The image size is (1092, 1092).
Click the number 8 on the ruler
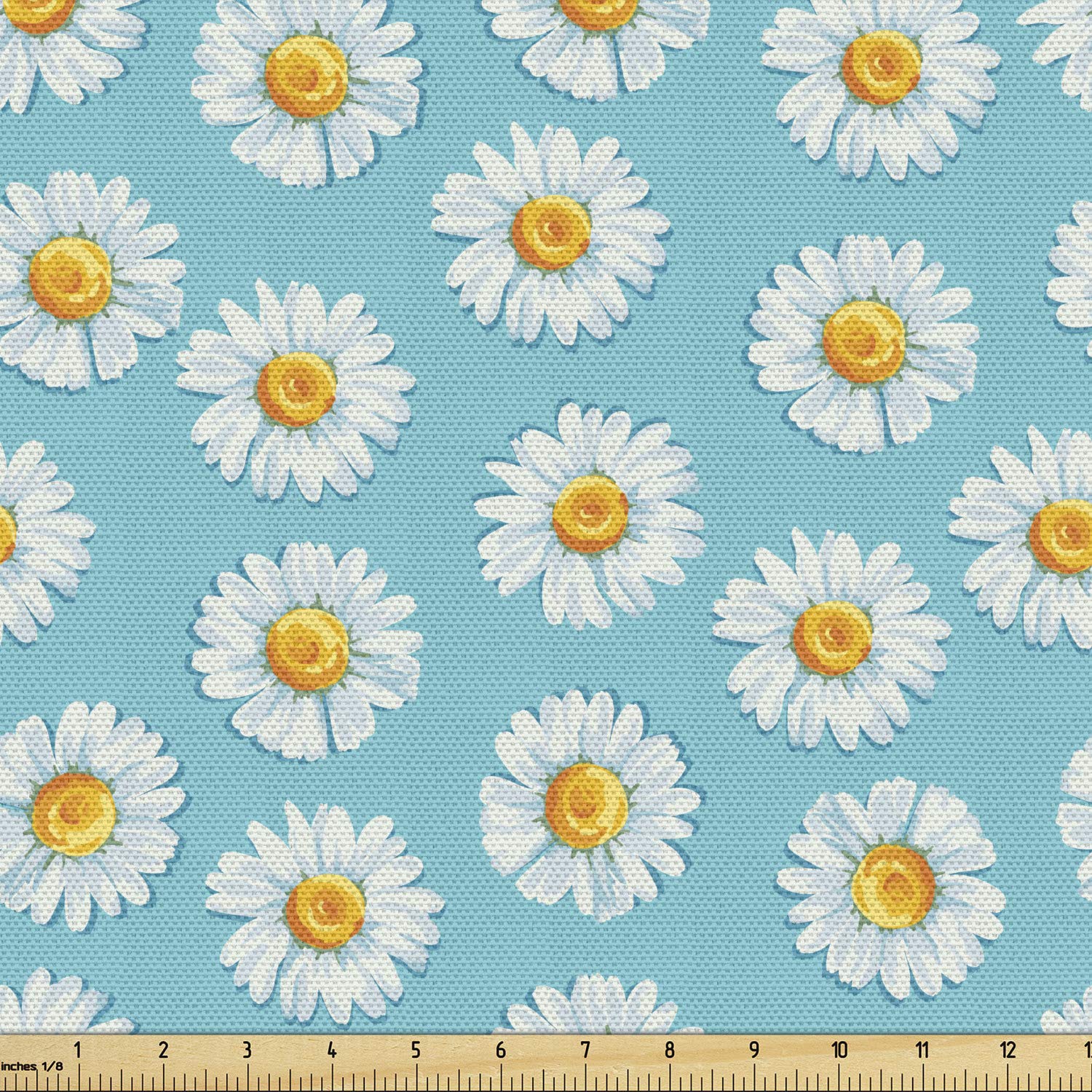click(670, 1049)
